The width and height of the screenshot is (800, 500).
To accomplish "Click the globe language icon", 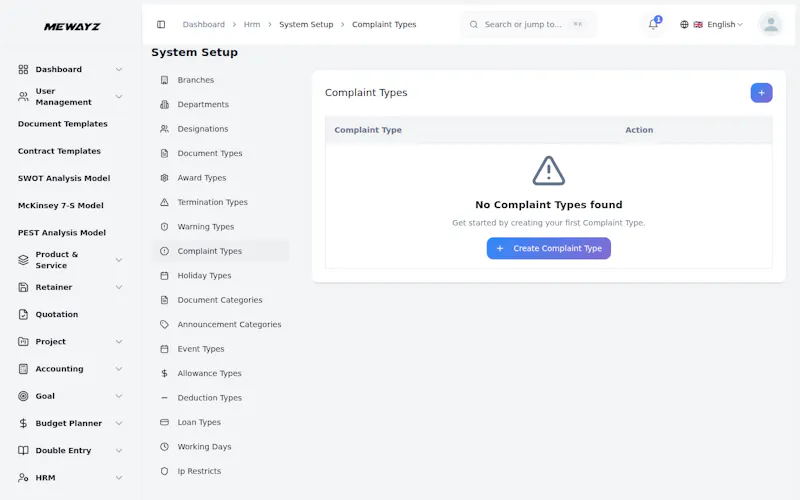I will pos(684,24).
